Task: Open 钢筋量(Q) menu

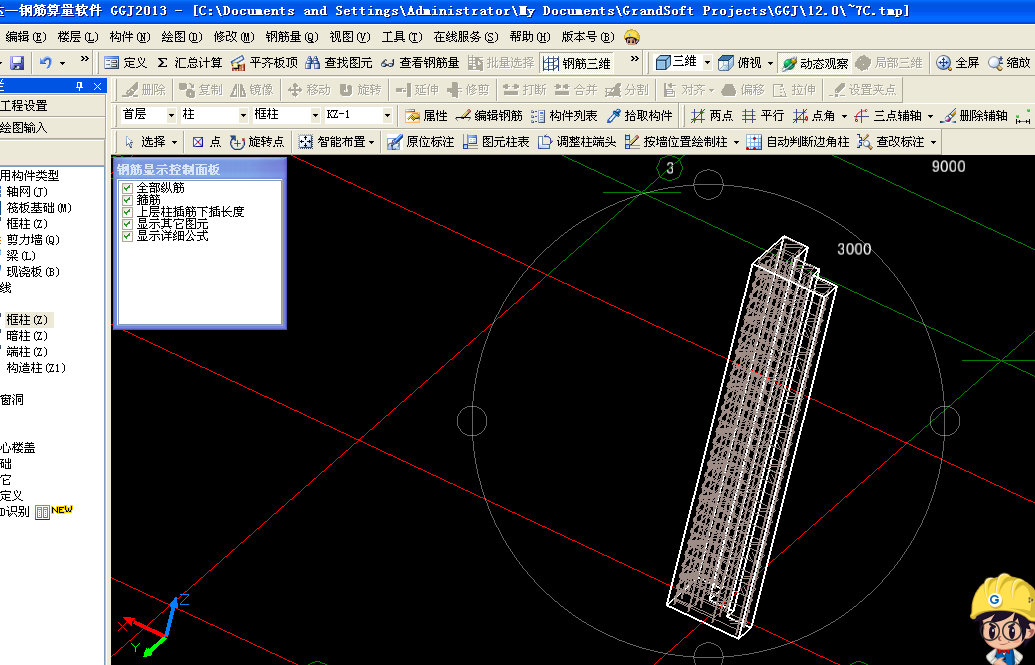Action: click(292, 37)
